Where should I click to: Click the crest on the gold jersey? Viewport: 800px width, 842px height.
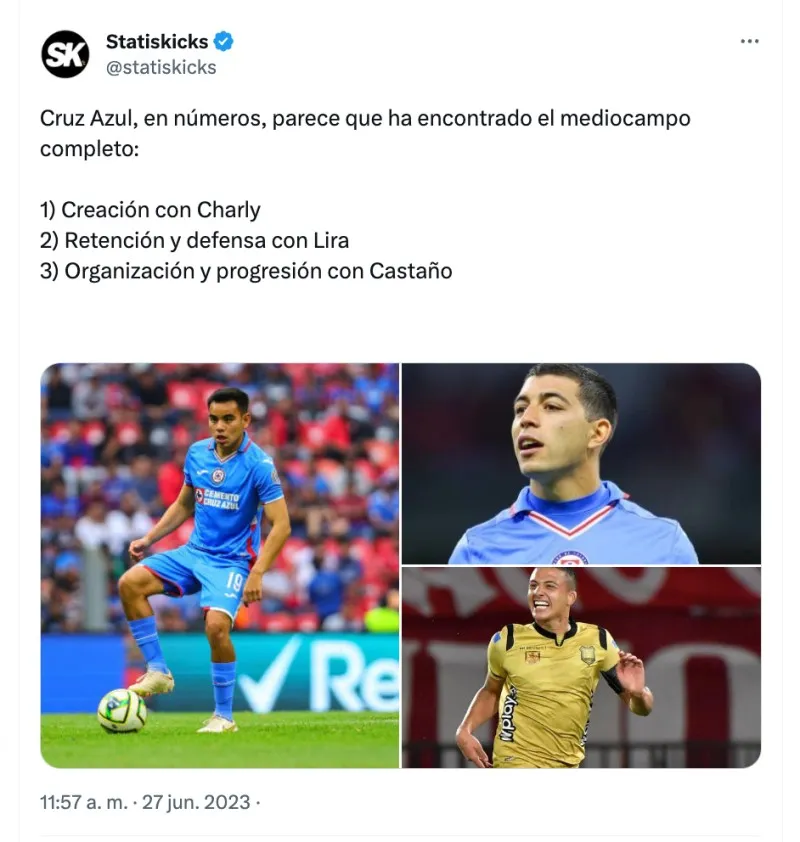[588, 655]
